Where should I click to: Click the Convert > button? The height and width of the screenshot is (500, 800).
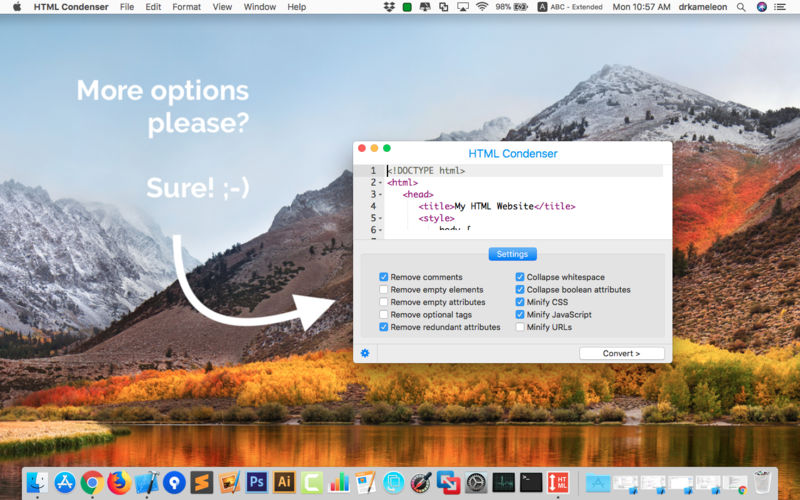point(621,353)
